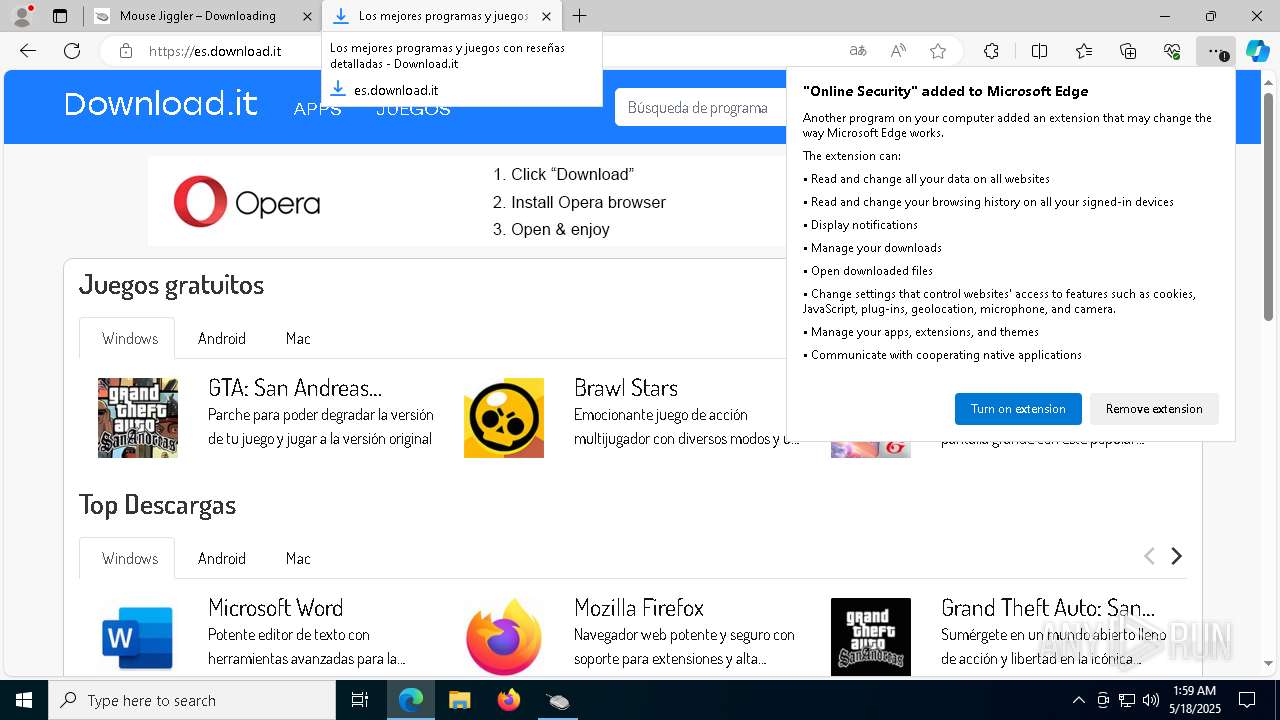Image resolution: width=1280 pixels, height=720 pixels.
Task: Select Android tab under Juegos gratuitos
Action: pyautogui.click(x=222, y=338)
